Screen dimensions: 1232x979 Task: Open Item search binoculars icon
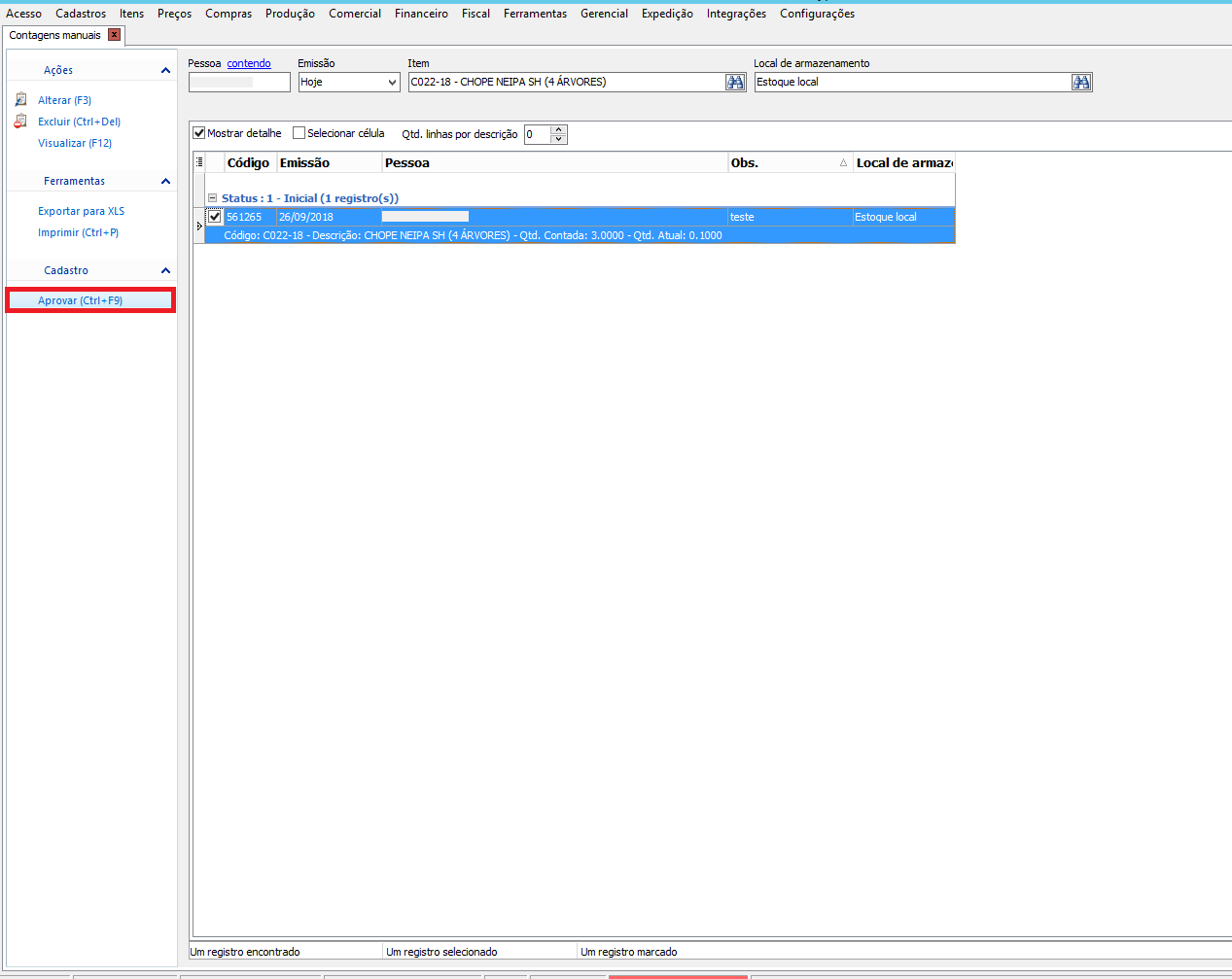coord(735,83)
